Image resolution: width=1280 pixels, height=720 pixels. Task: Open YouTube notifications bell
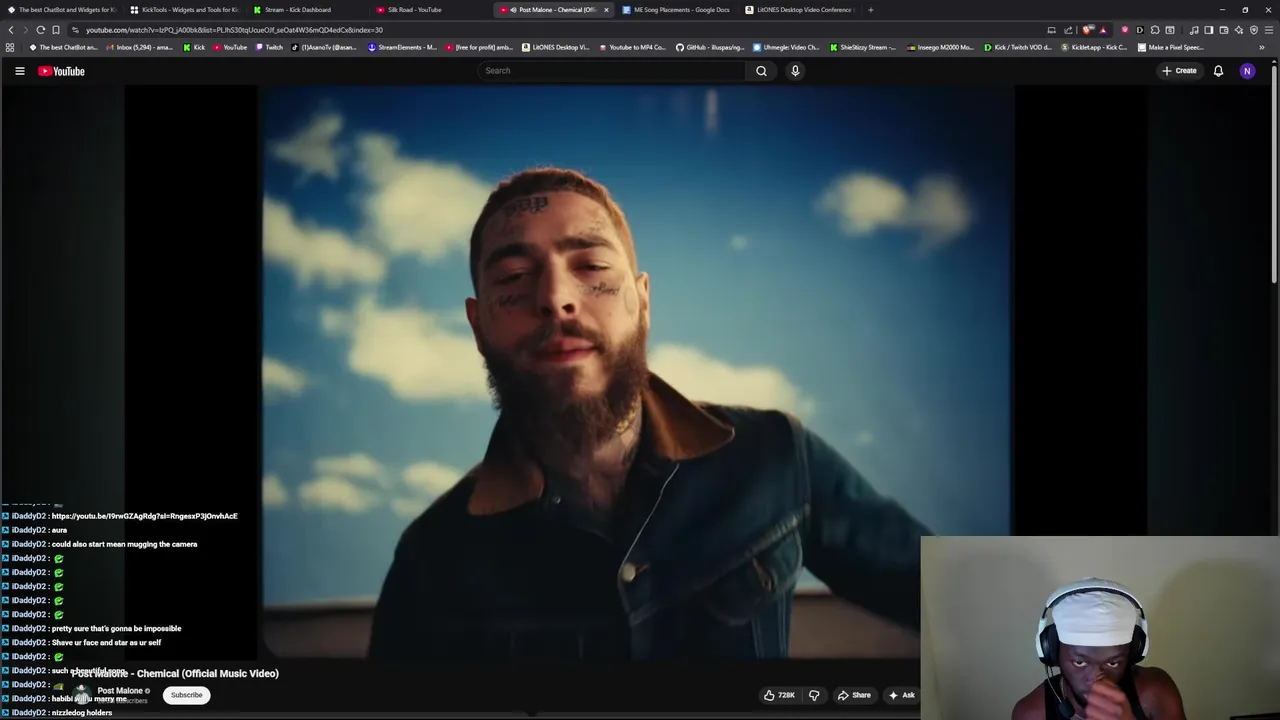click(1218, 71)
